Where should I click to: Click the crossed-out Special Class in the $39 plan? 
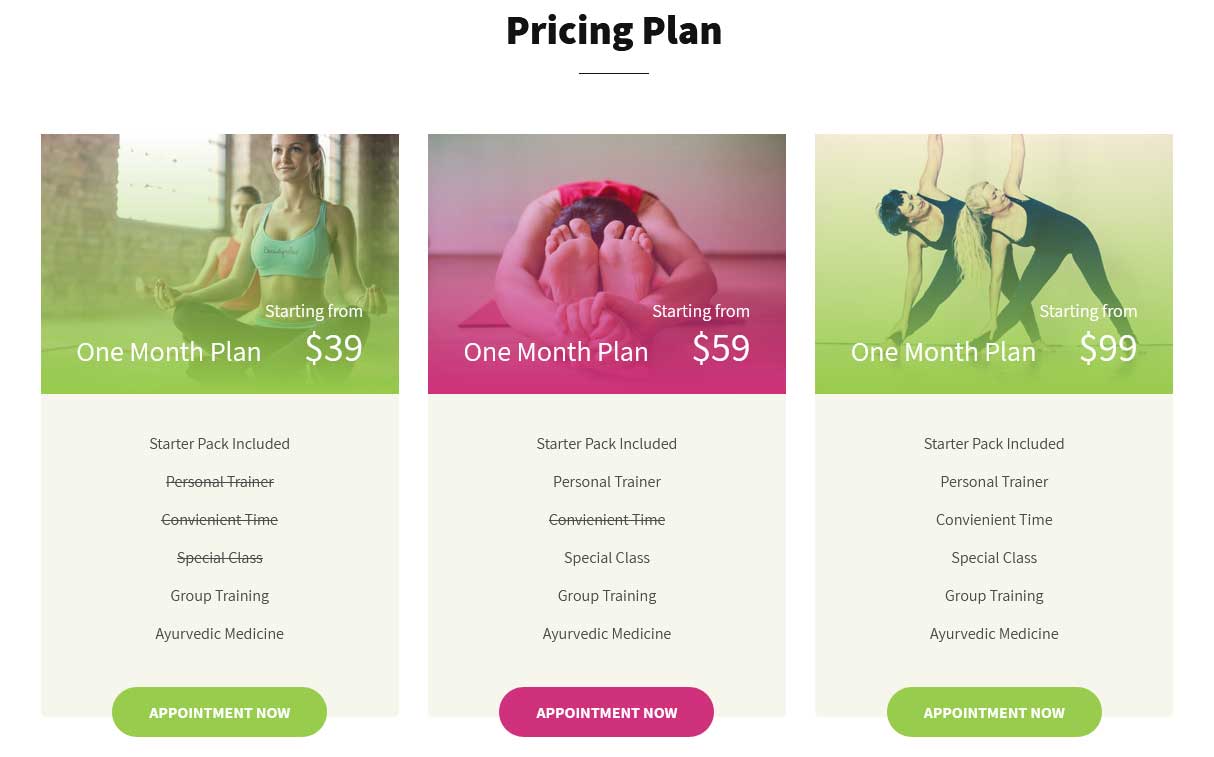pos(220,558)
